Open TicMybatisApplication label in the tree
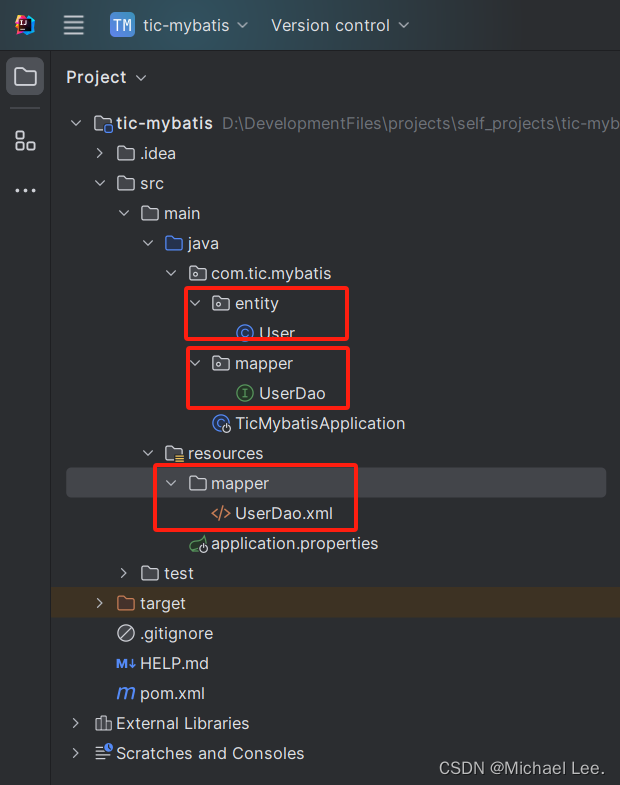620x785 pixels. [x=321, y=424]
